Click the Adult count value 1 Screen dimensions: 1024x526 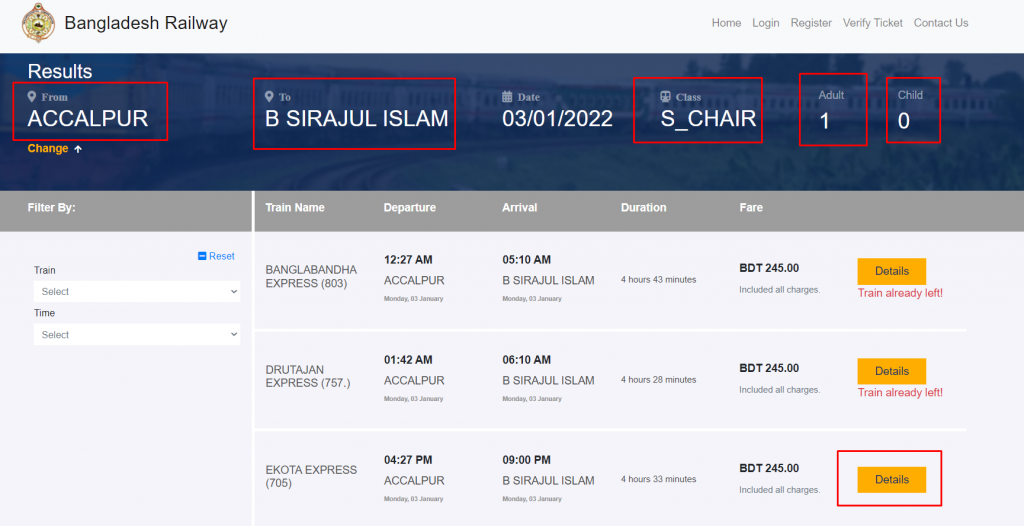tap(824, 121)
